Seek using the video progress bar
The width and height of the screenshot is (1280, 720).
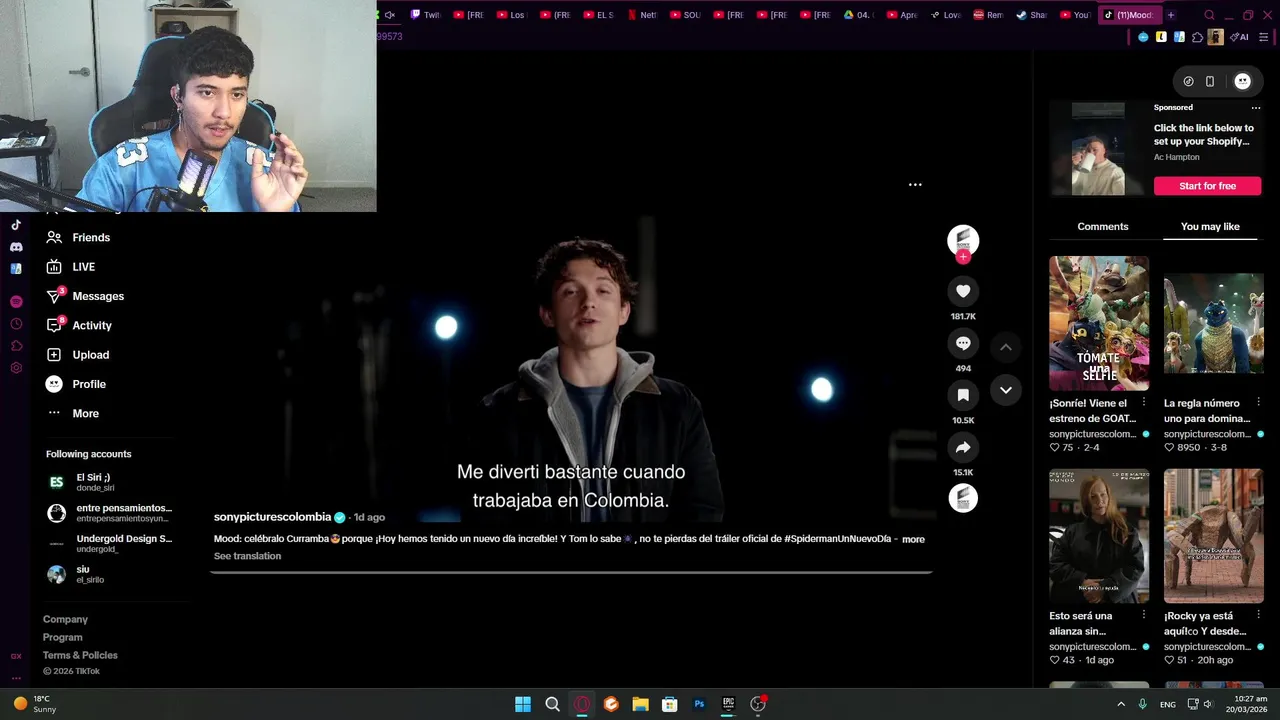[571, 572]
